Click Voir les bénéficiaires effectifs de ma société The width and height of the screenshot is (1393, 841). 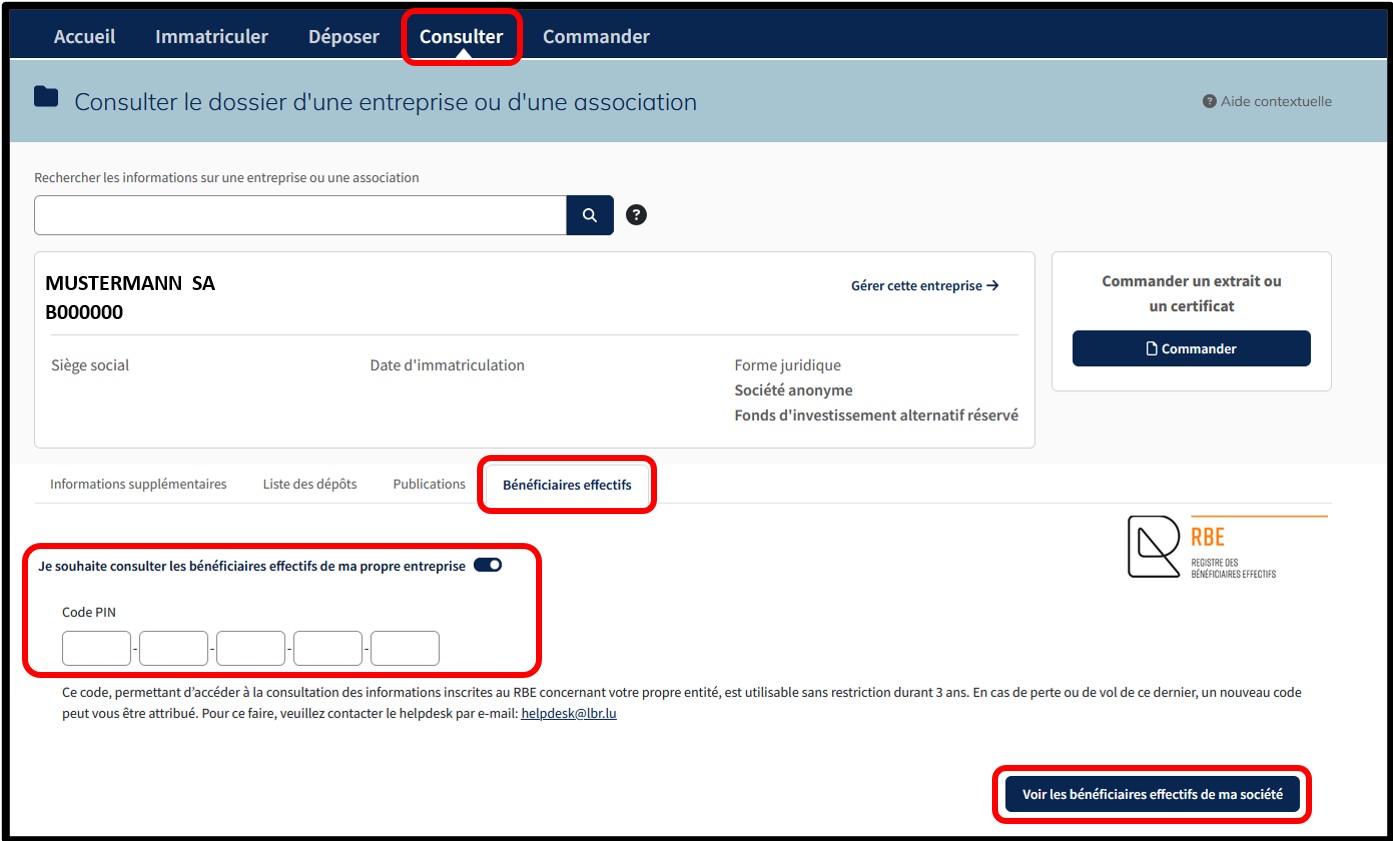click(x=1152, y=795)
